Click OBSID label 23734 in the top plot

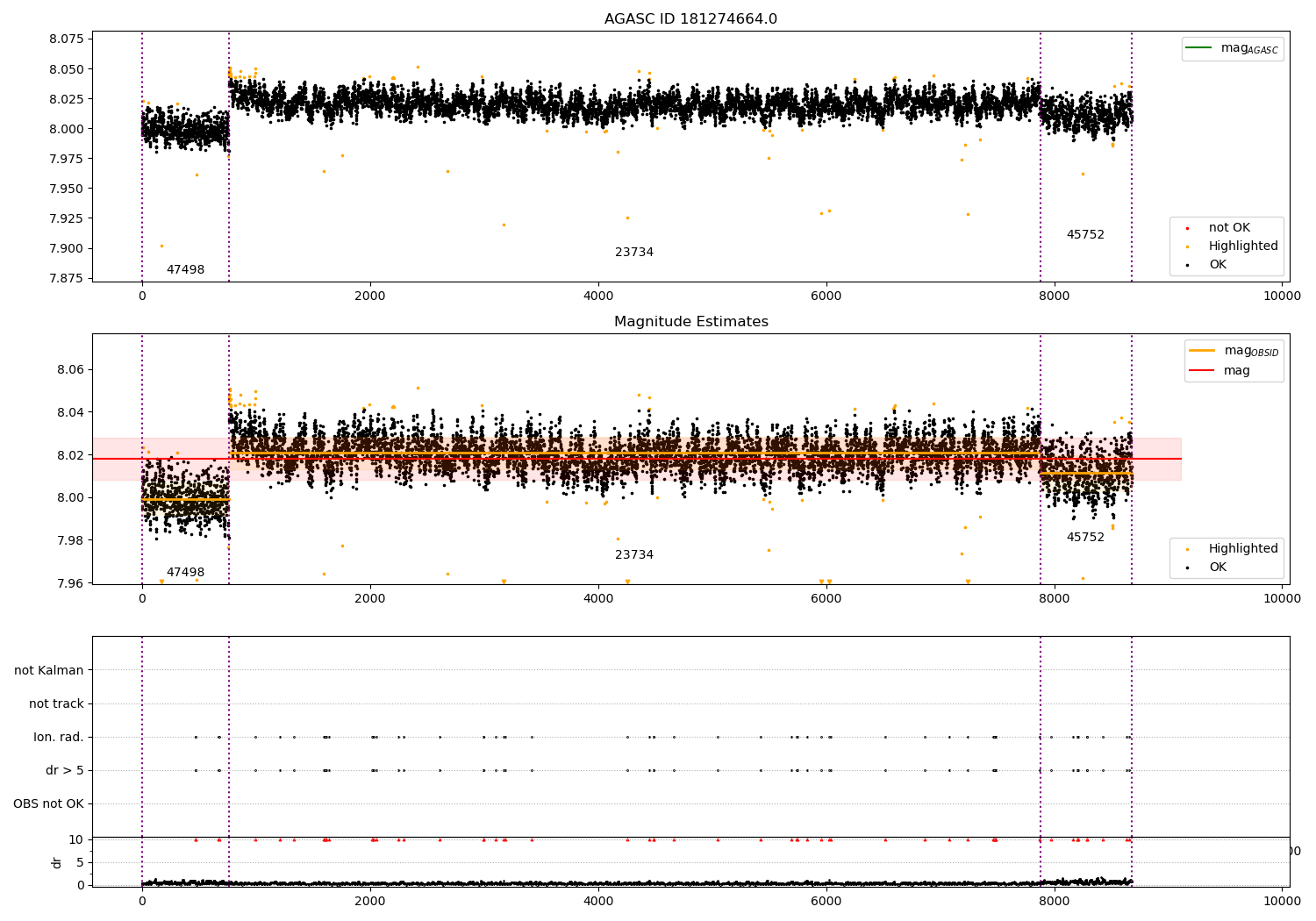634,253
